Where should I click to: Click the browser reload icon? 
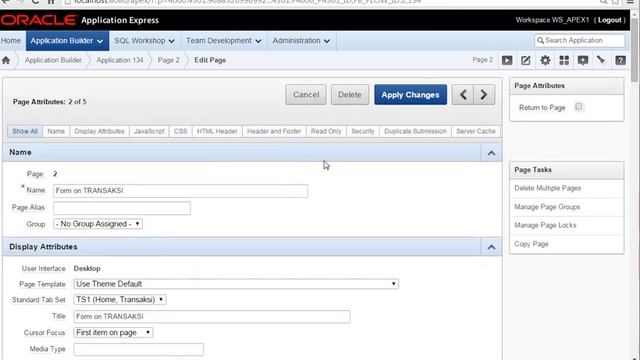pyautogui.click(x=36, y=2)
